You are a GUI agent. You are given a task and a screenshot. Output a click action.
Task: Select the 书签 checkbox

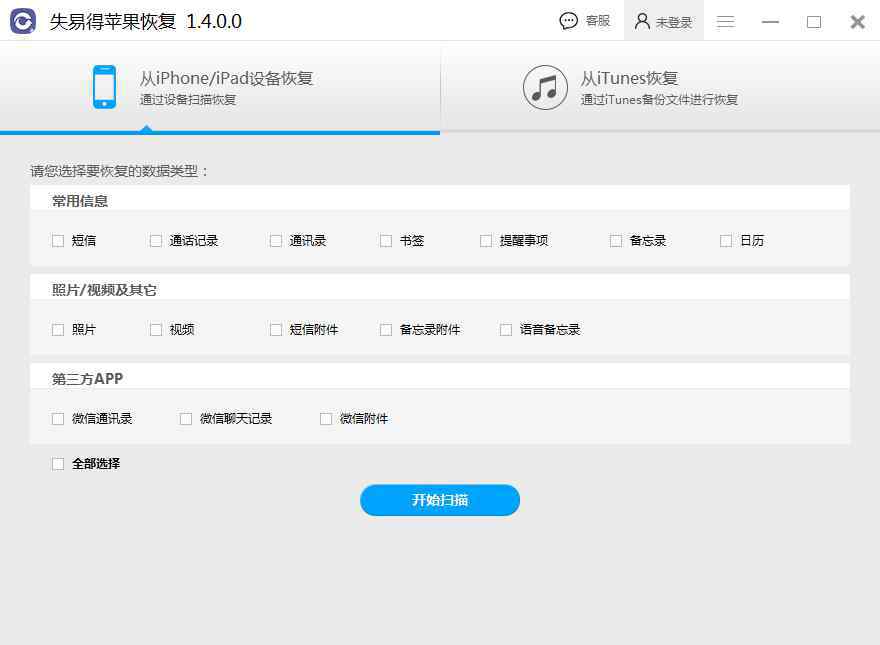[386, 241]
